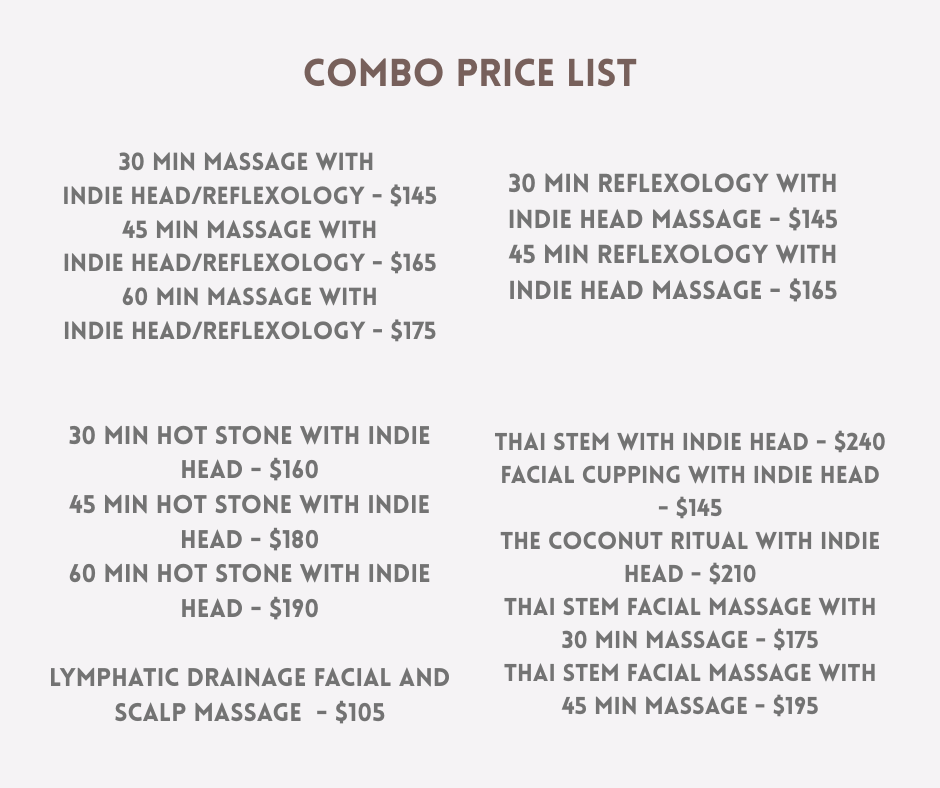Click the Combo Price List heading

coord(470,73)
